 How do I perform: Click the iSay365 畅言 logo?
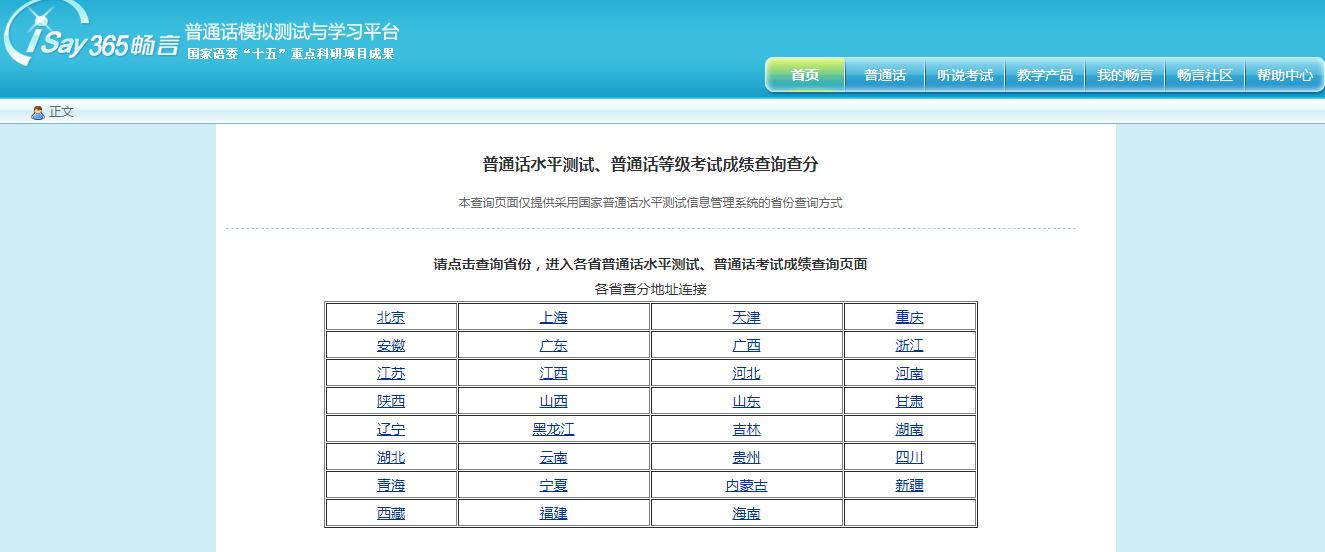coord(90,35)
